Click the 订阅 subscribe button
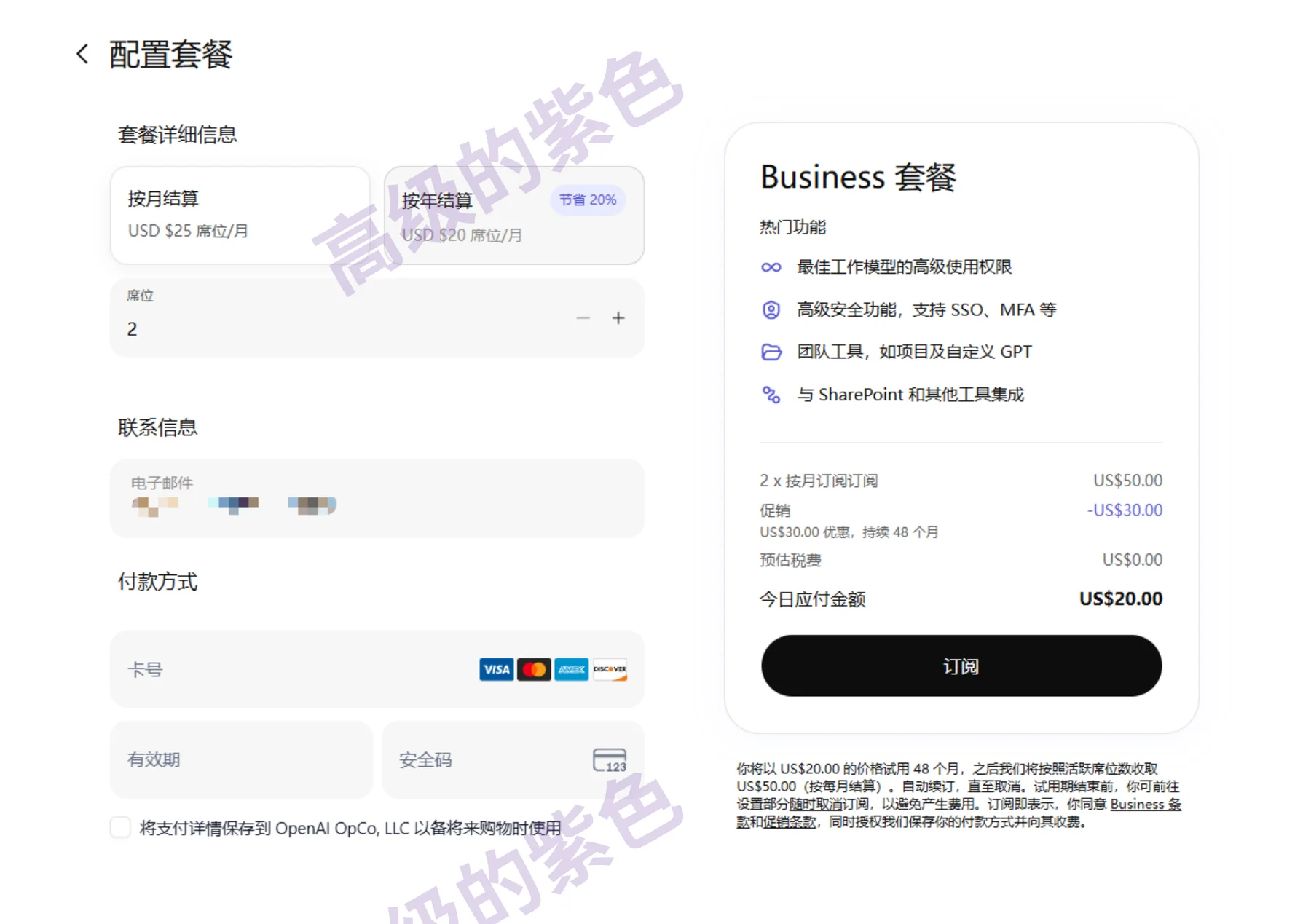Viewport: 1311px width, 924px height. tap(961, 666)
